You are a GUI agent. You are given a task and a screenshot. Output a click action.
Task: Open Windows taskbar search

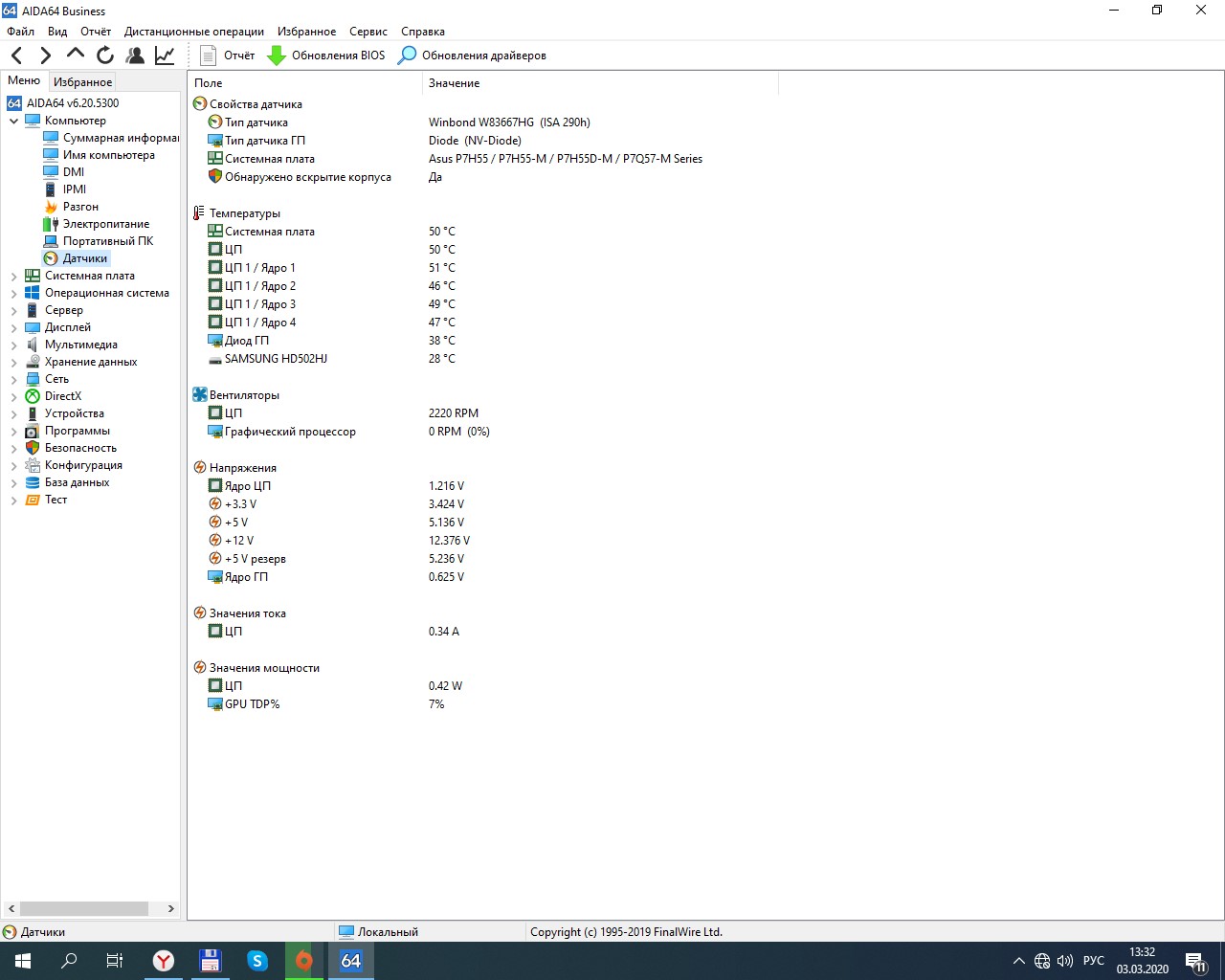[x=69, y=961]
